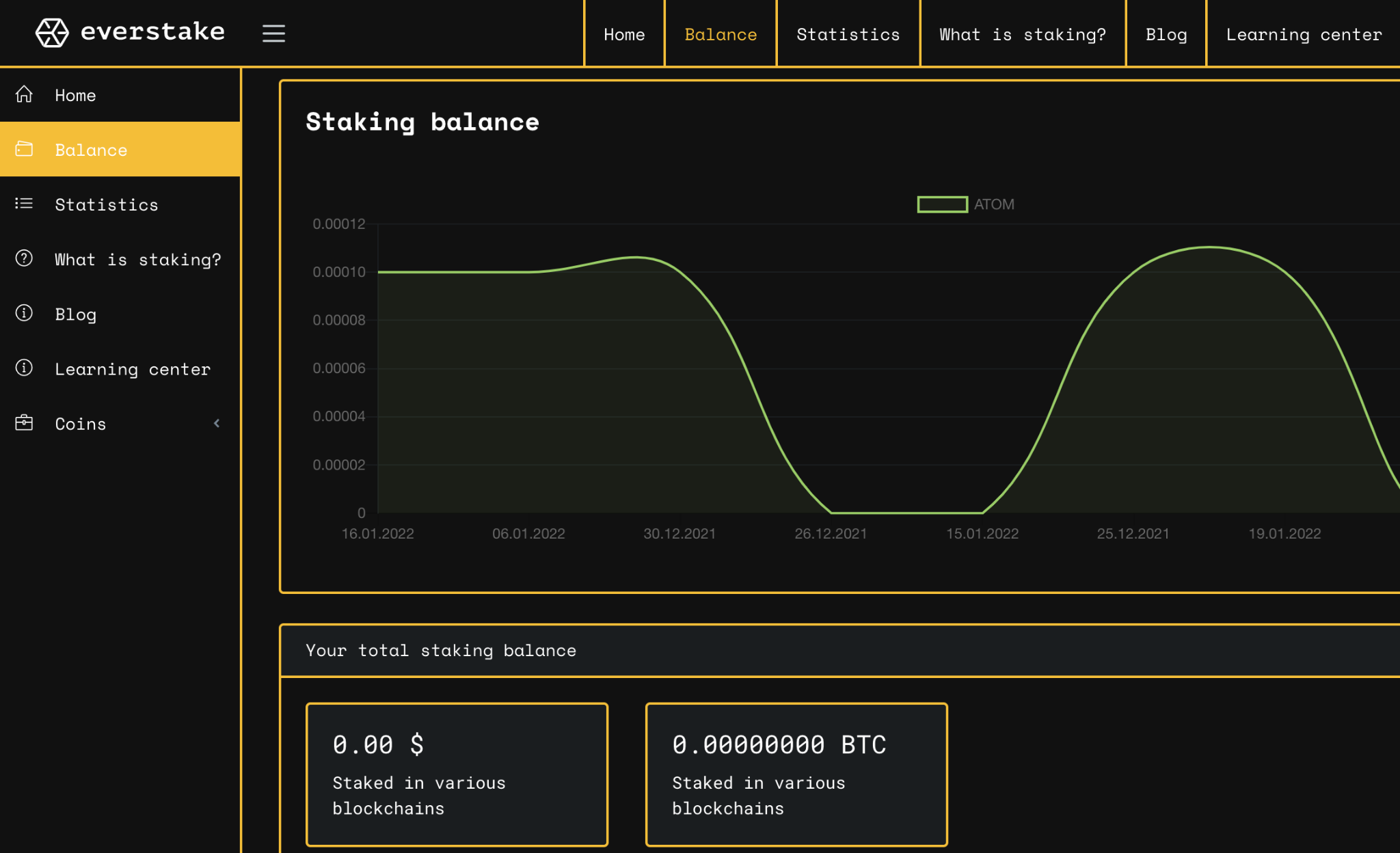
Task: Click the Blog info icon in sidebar
Action: click(x=25, y=313)
